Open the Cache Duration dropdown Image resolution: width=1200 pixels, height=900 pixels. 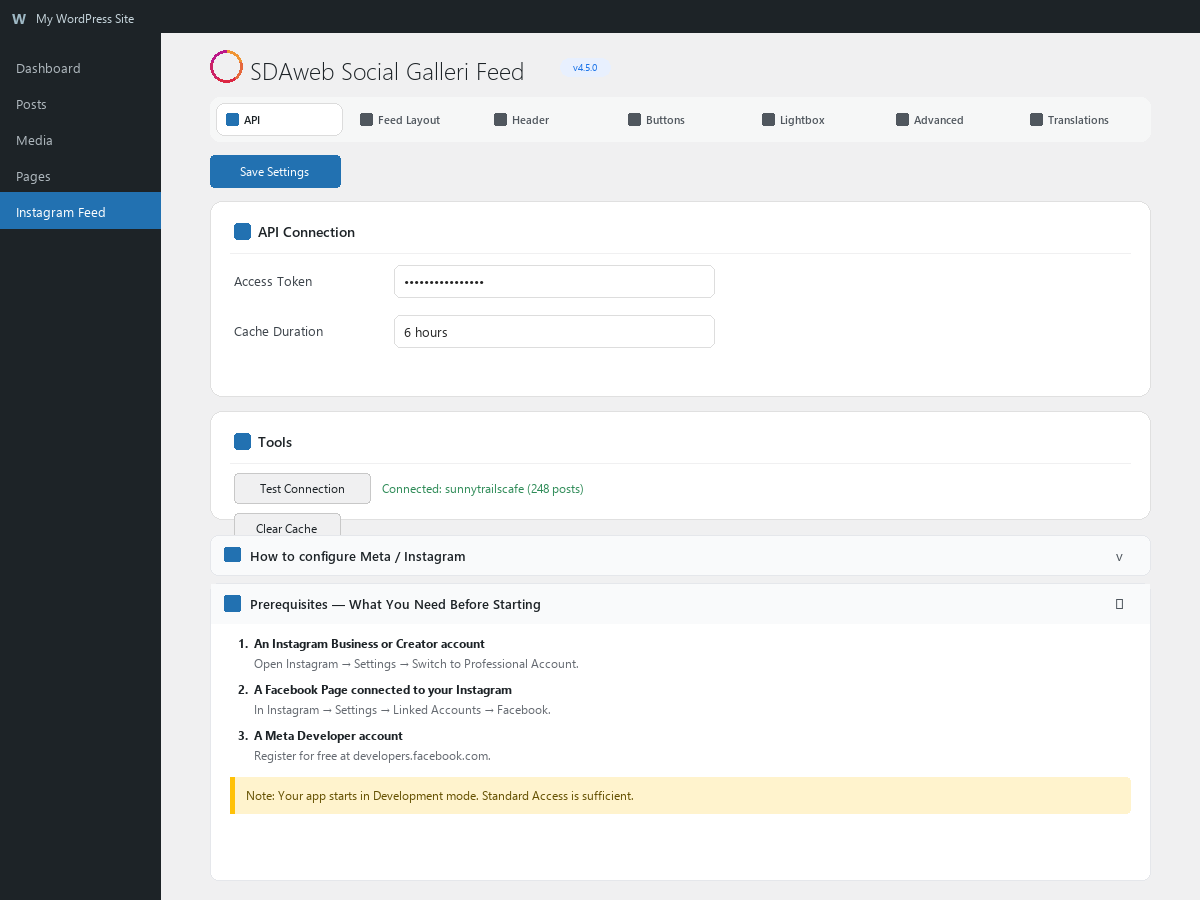(x=554, y=332)
